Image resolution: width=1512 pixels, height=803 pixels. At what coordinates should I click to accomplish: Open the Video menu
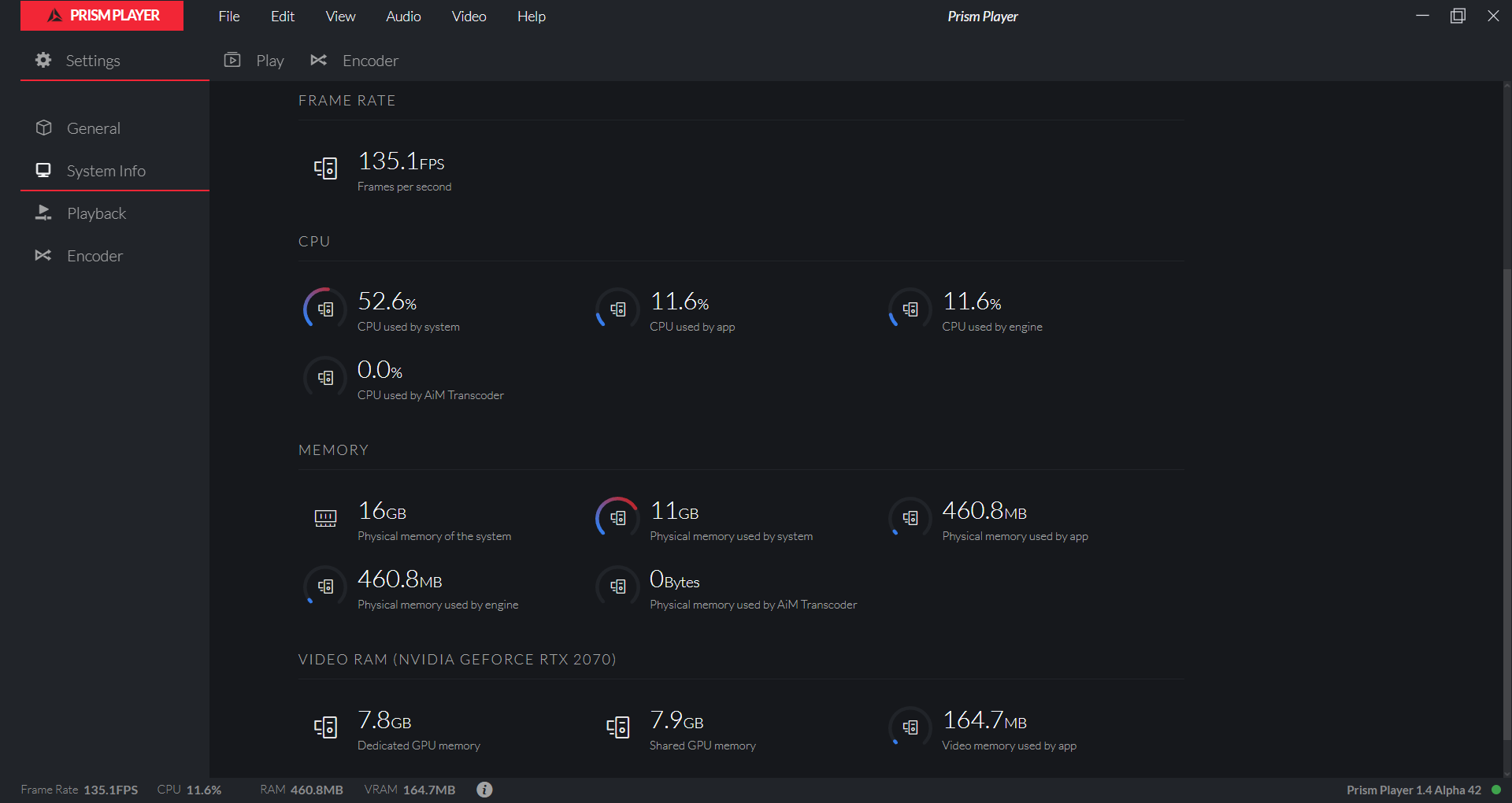pyautogui.click(x=469, y=17)
